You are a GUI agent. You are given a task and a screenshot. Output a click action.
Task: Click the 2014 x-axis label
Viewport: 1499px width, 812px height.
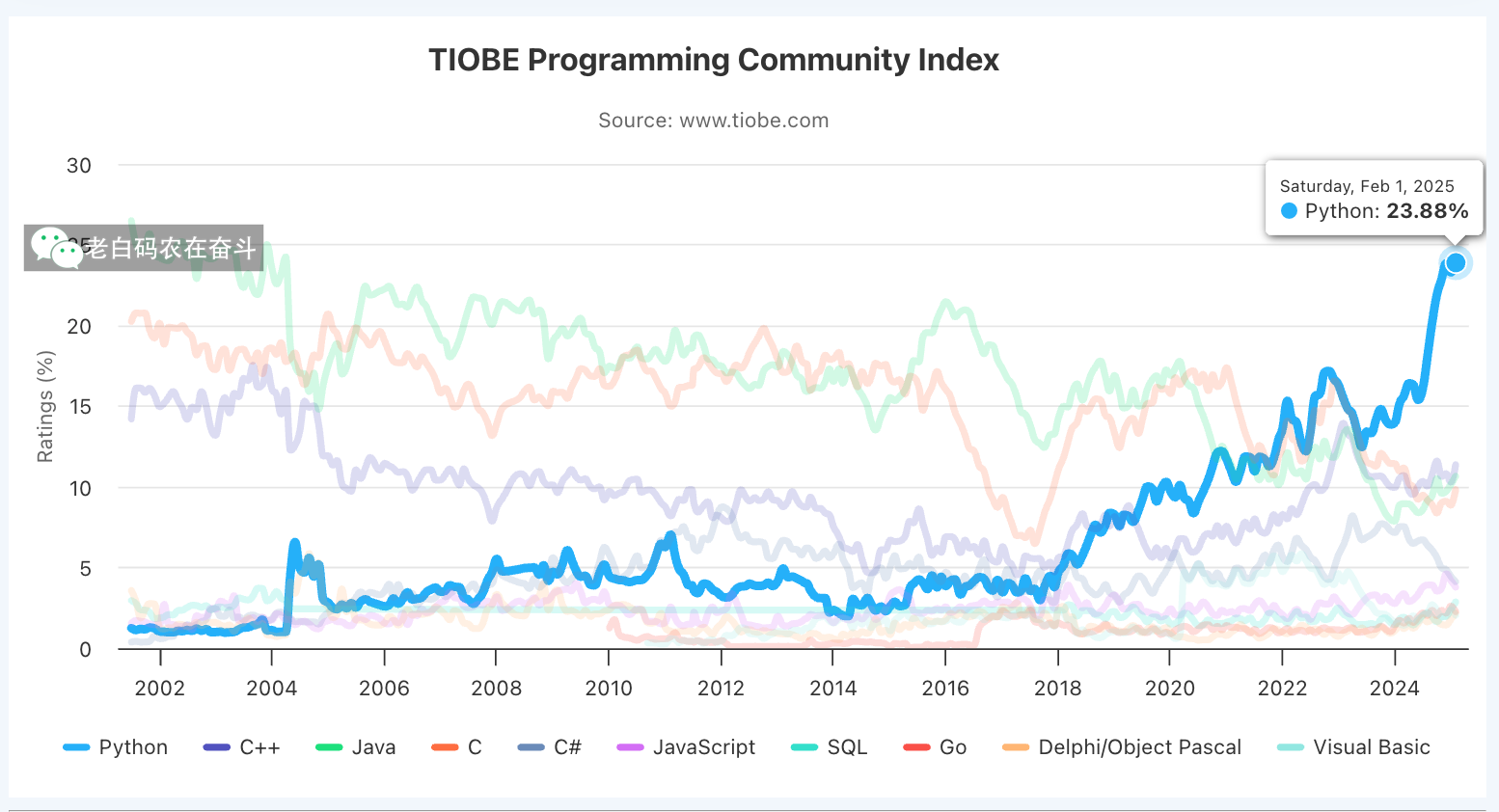pyautogui.click(x=833, y=689)
